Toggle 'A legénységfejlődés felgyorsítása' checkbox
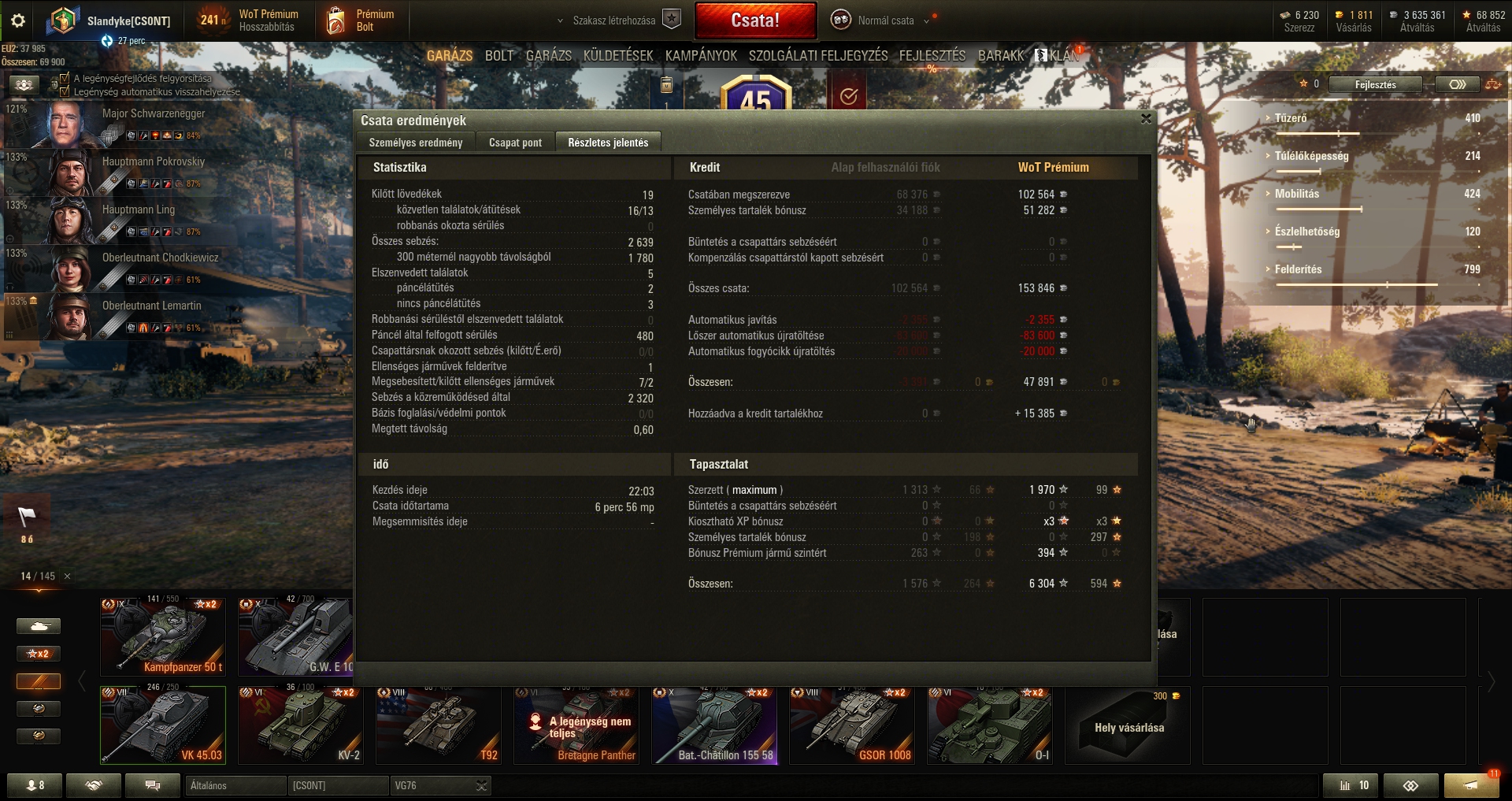1512x801 pixels. pos(65,78)
